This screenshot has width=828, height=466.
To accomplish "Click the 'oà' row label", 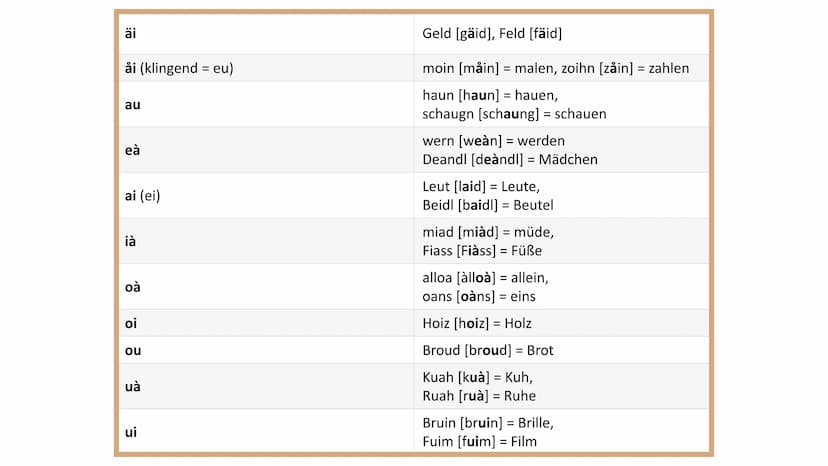I will 133,287.
